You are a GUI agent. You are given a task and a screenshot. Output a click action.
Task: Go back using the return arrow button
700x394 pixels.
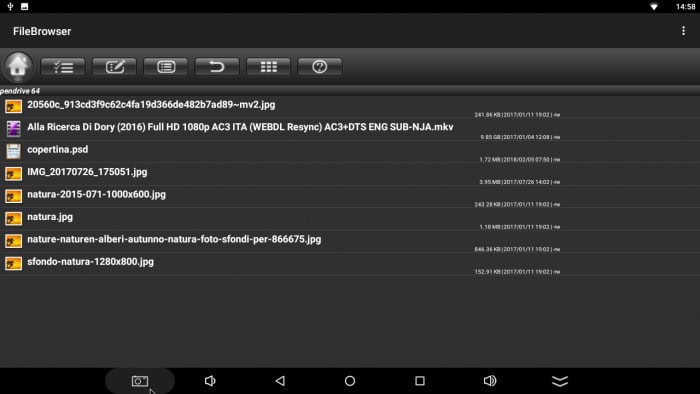coord(217,67)
